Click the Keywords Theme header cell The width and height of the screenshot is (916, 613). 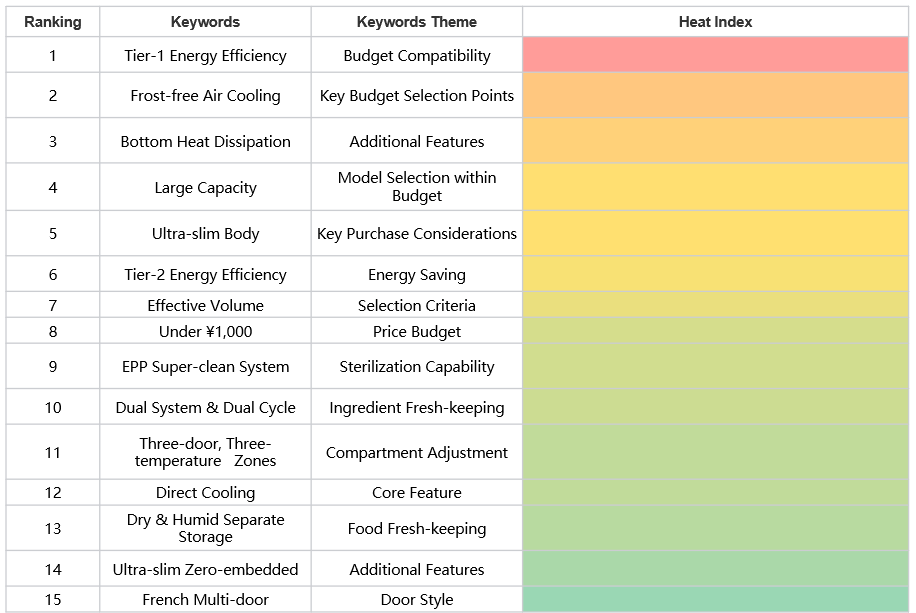[416, 22]
